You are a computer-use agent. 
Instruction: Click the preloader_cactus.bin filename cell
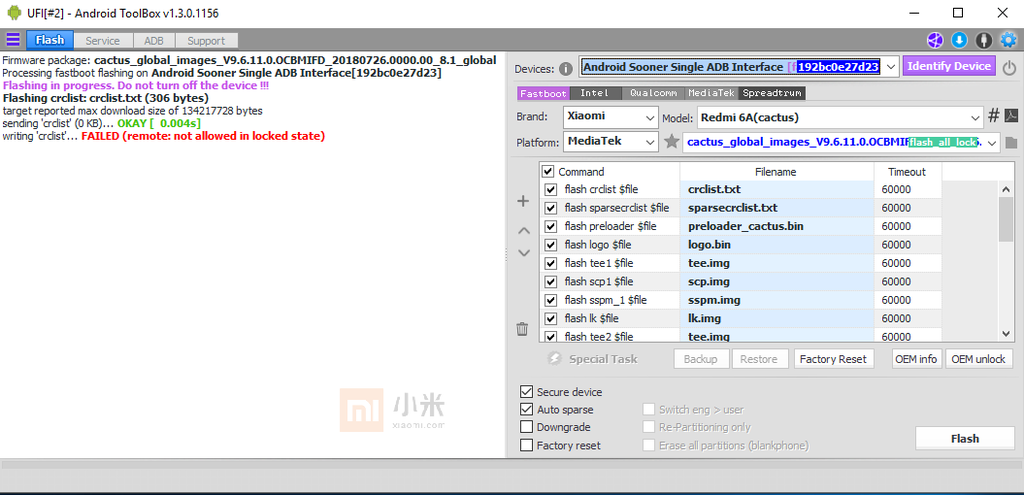[777, 226]
